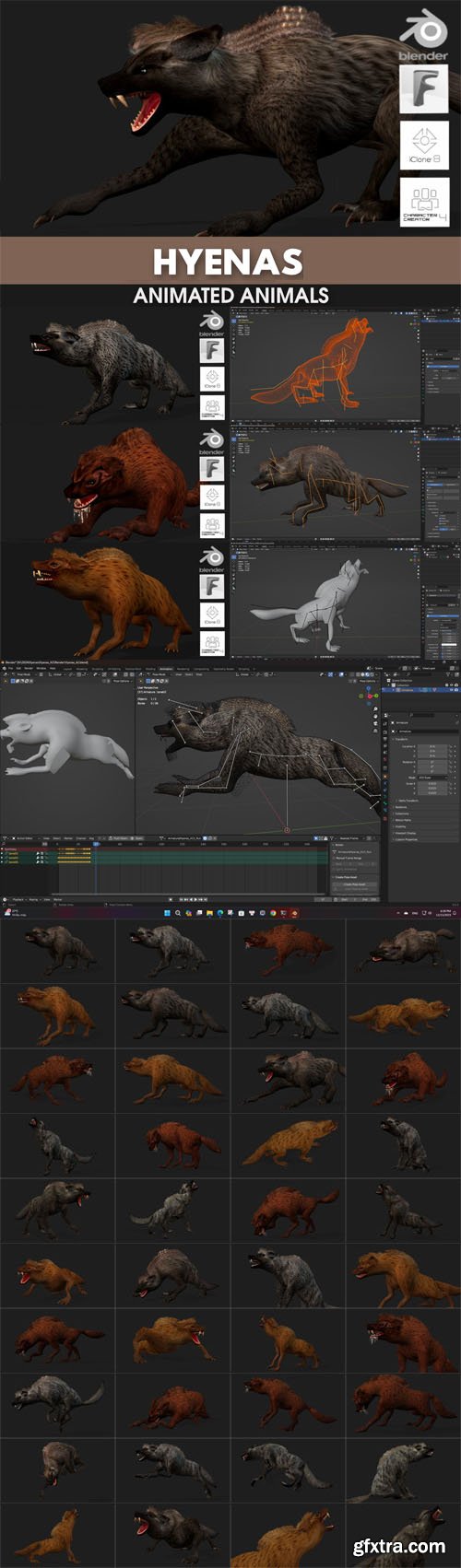This screenshot has width=461, height=1568.
Task: Expand the Relations panel
Action: tap(402, 807)
